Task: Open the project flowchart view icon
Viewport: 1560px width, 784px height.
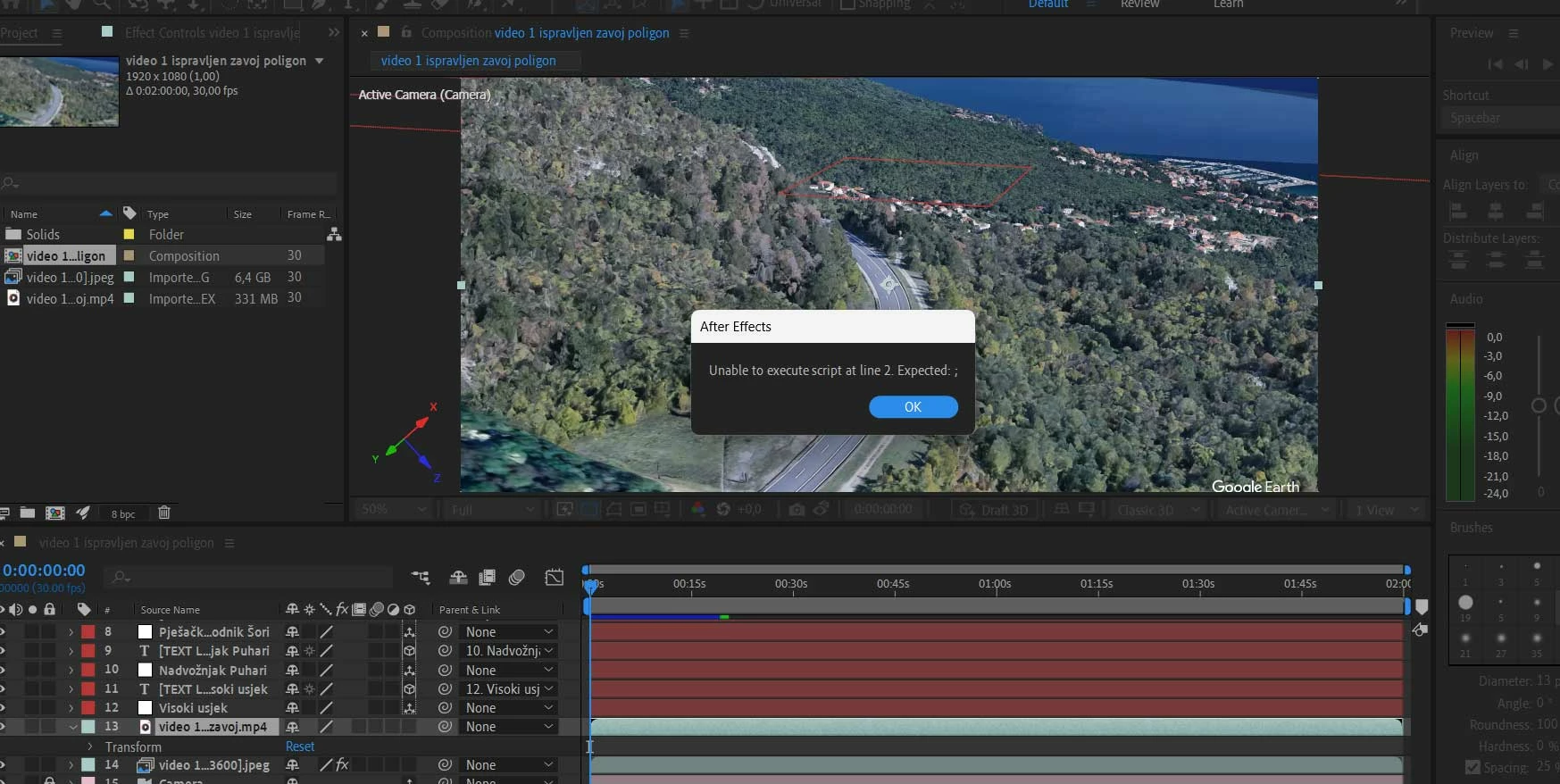Action: tap(334, 234)
